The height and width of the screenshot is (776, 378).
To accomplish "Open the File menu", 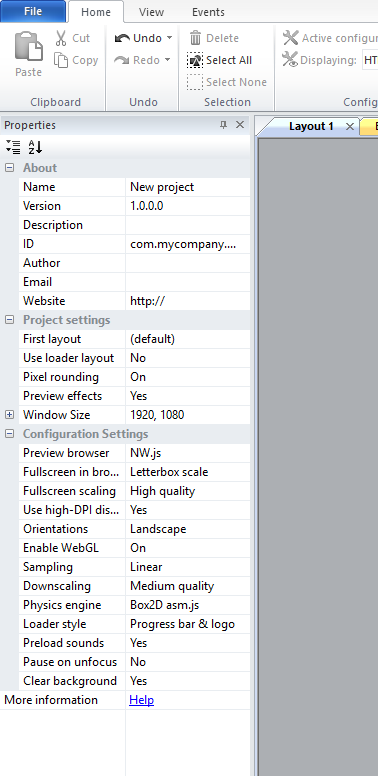I will point(33,11).
